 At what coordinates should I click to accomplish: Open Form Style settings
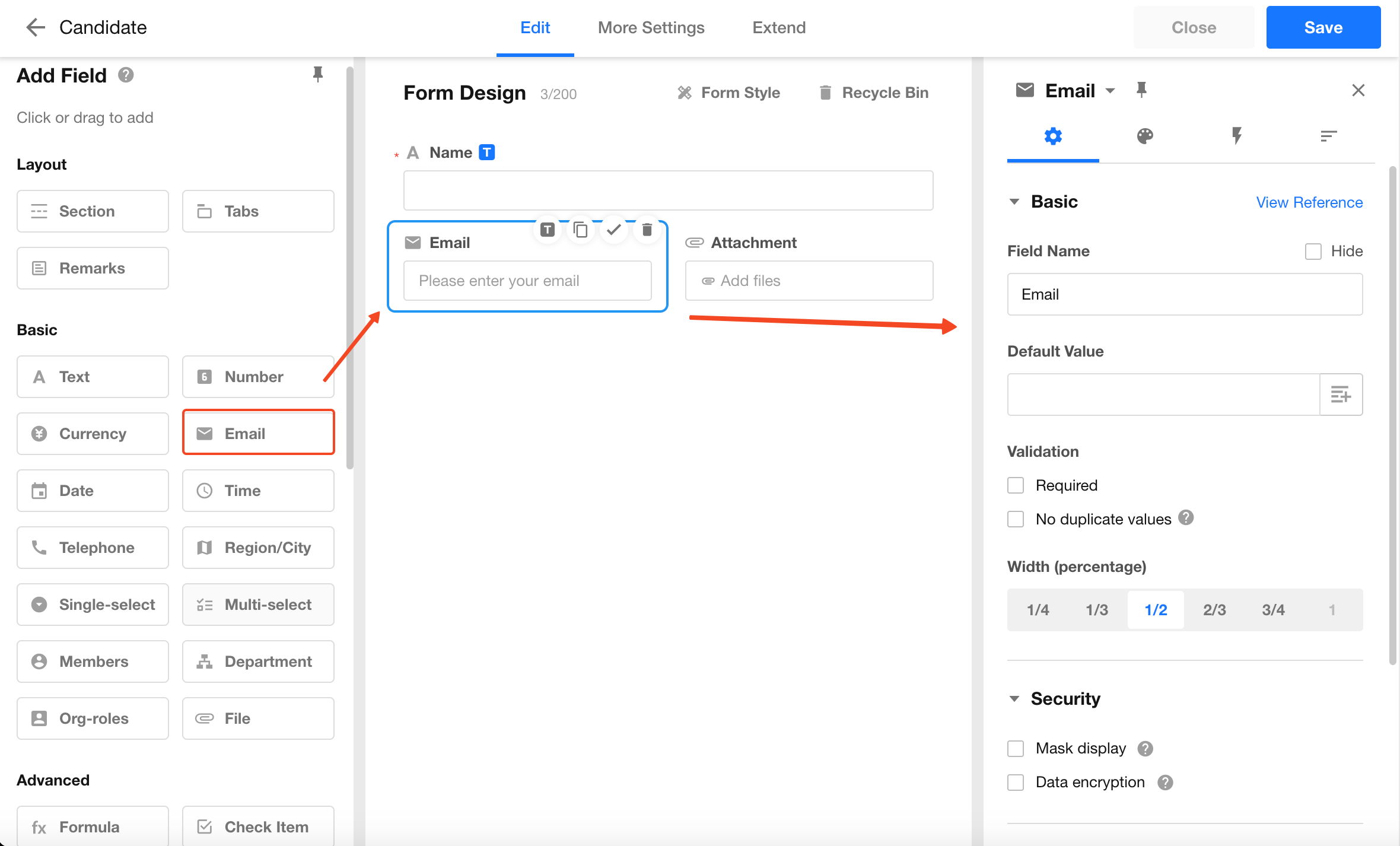click(x=729, y=93)
